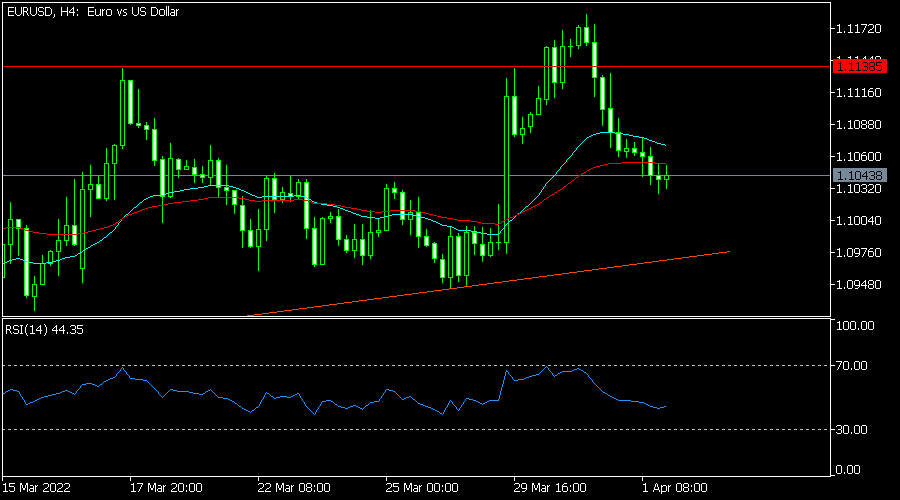Click the 1.11720 price scale value
The width and height of the screenshot is (900, 500).
point(859,29)
